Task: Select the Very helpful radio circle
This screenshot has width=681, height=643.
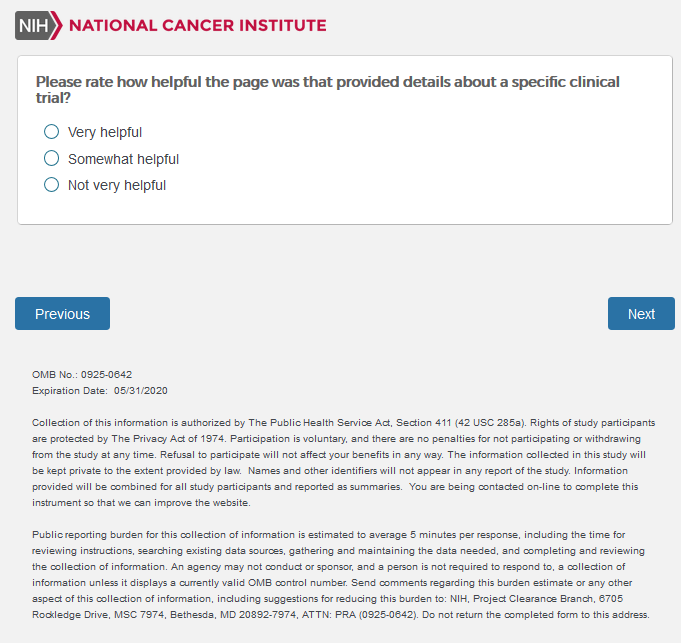Action: coord(52,132)
